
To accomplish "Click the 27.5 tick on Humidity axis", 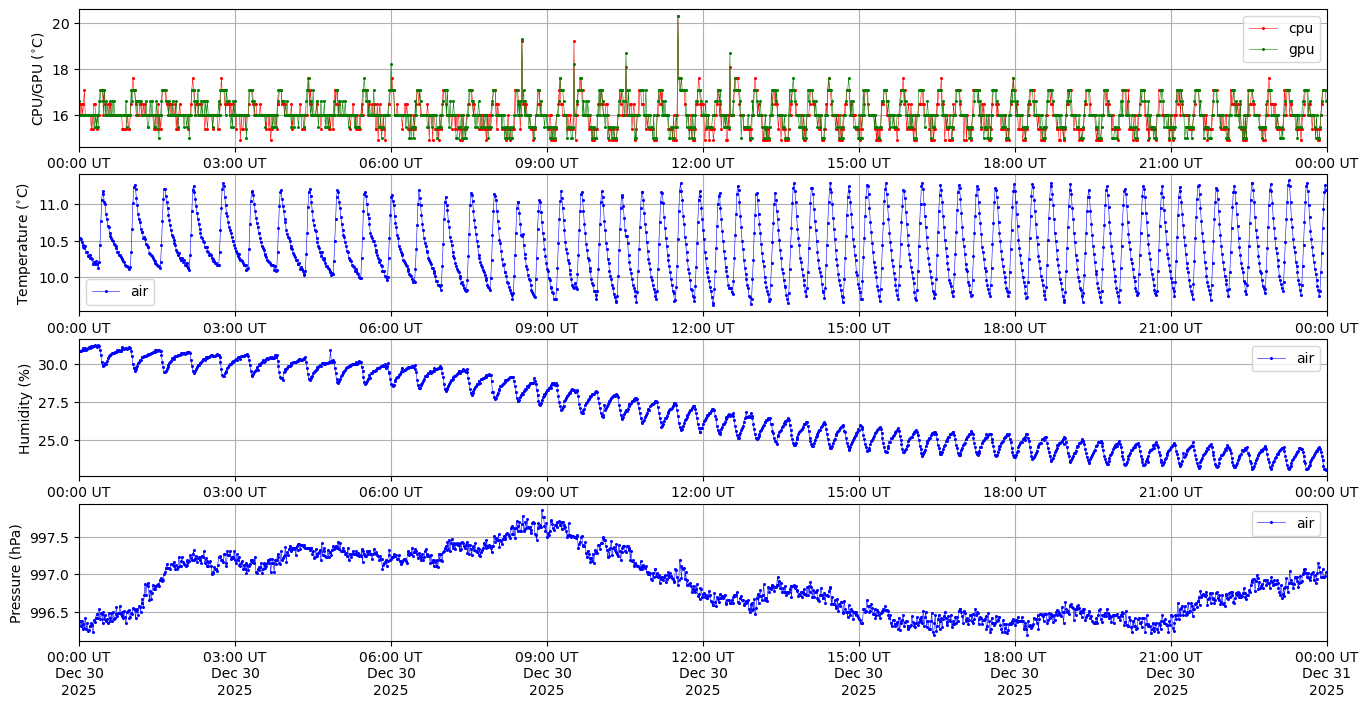I will [x=51, y=402].
